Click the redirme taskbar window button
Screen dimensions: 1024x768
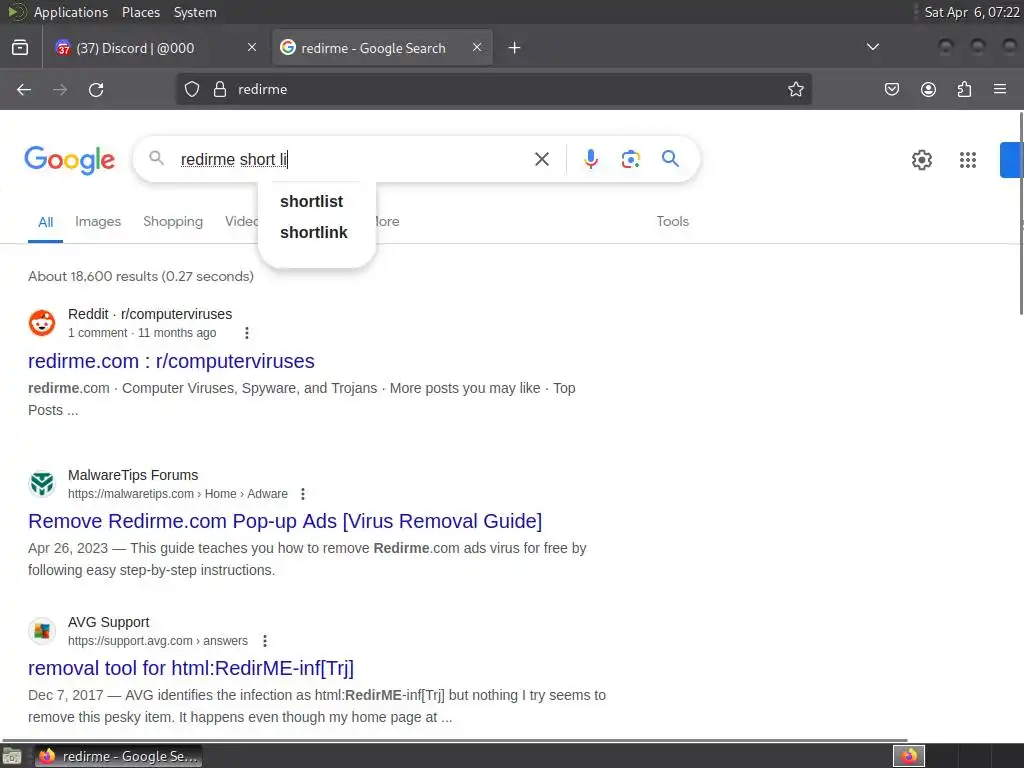(x=118, y=756)
